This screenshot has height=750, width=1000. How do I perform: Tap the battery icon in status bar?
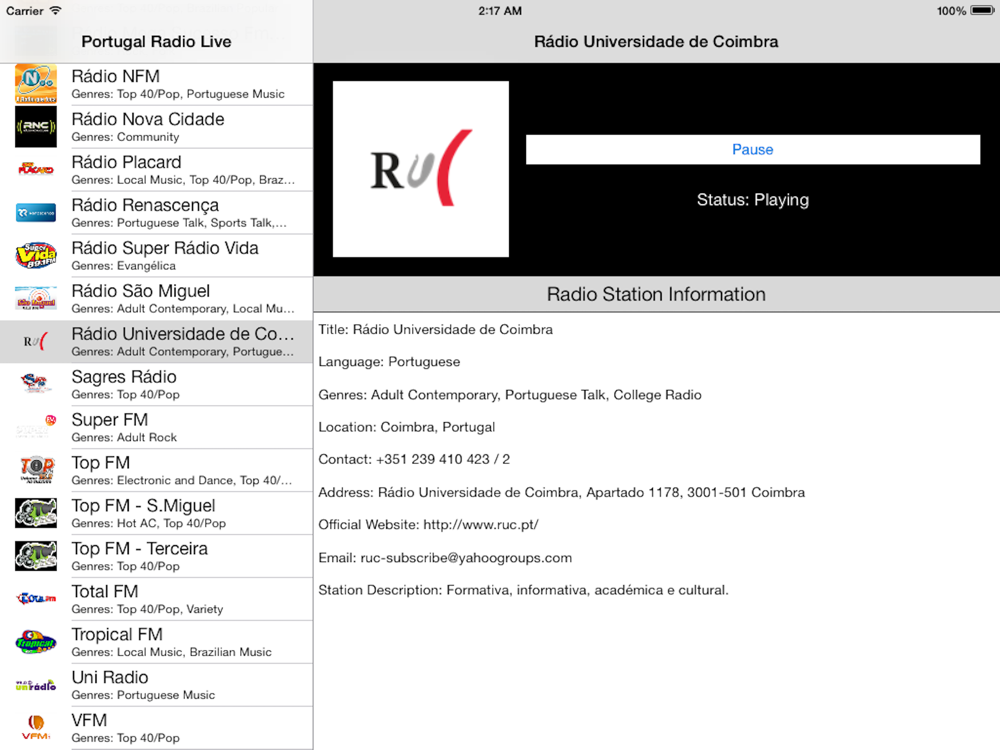click(x=982, y=10)
